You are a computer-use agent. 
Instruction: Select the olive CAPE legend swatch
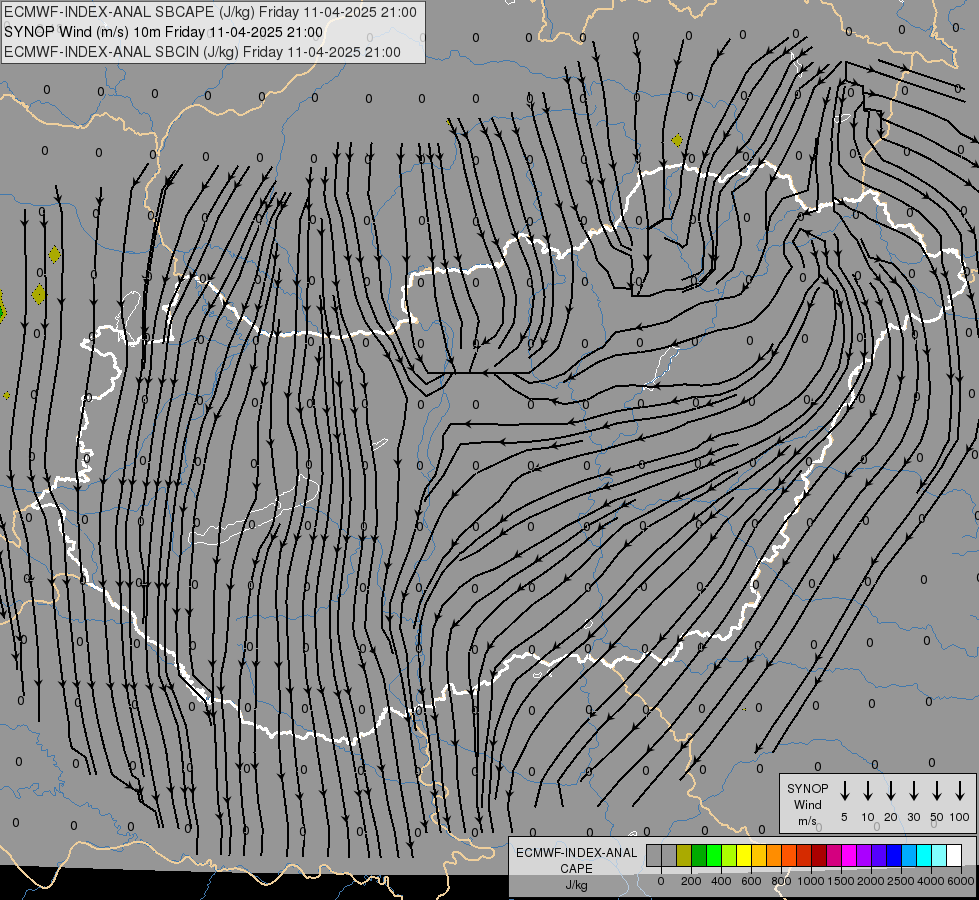pos(684,855)
